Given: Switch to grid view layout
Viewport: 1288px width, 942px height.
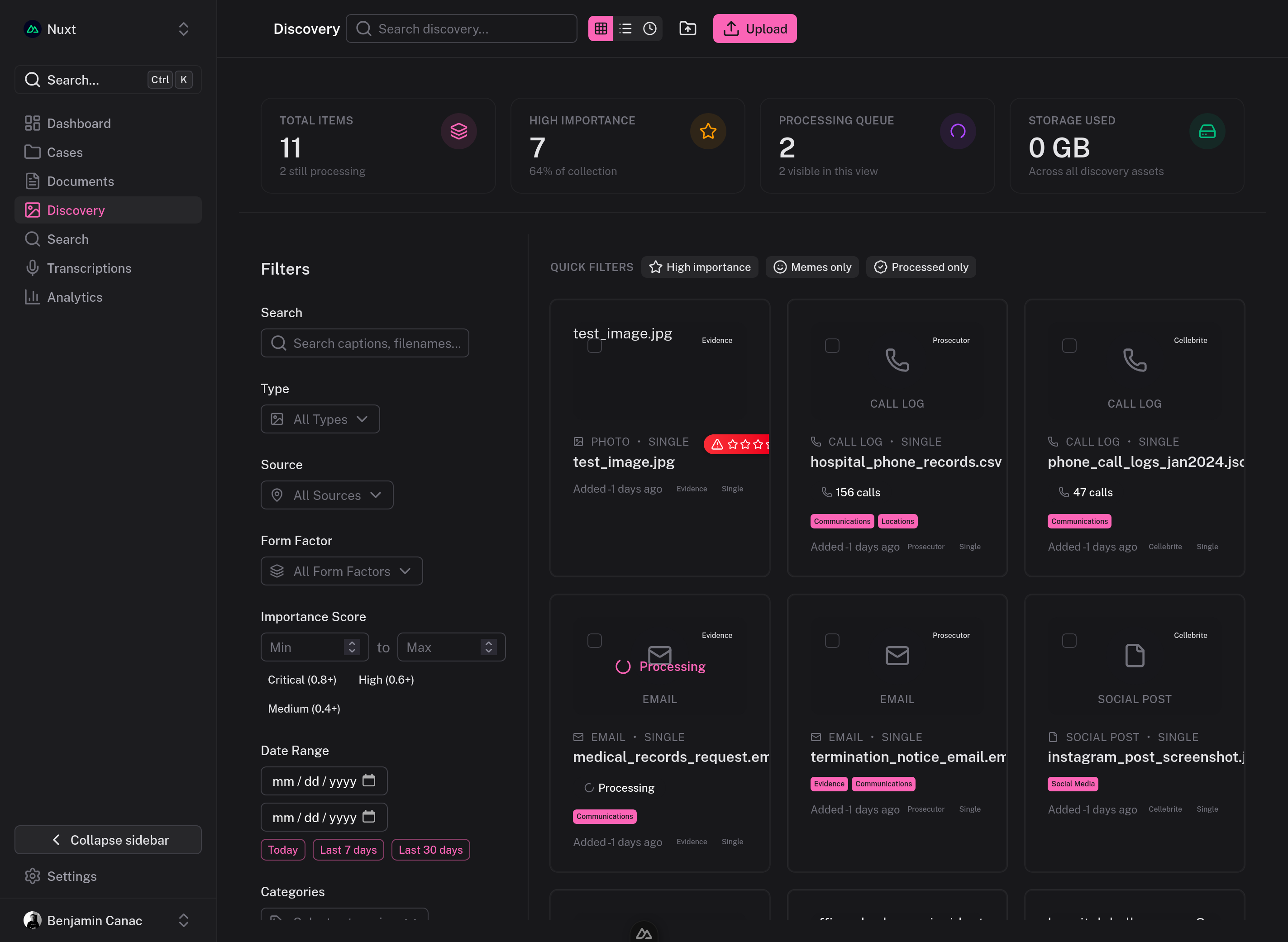Looking at the screenshot, I should pyautogui.click(x=600, y=29).
